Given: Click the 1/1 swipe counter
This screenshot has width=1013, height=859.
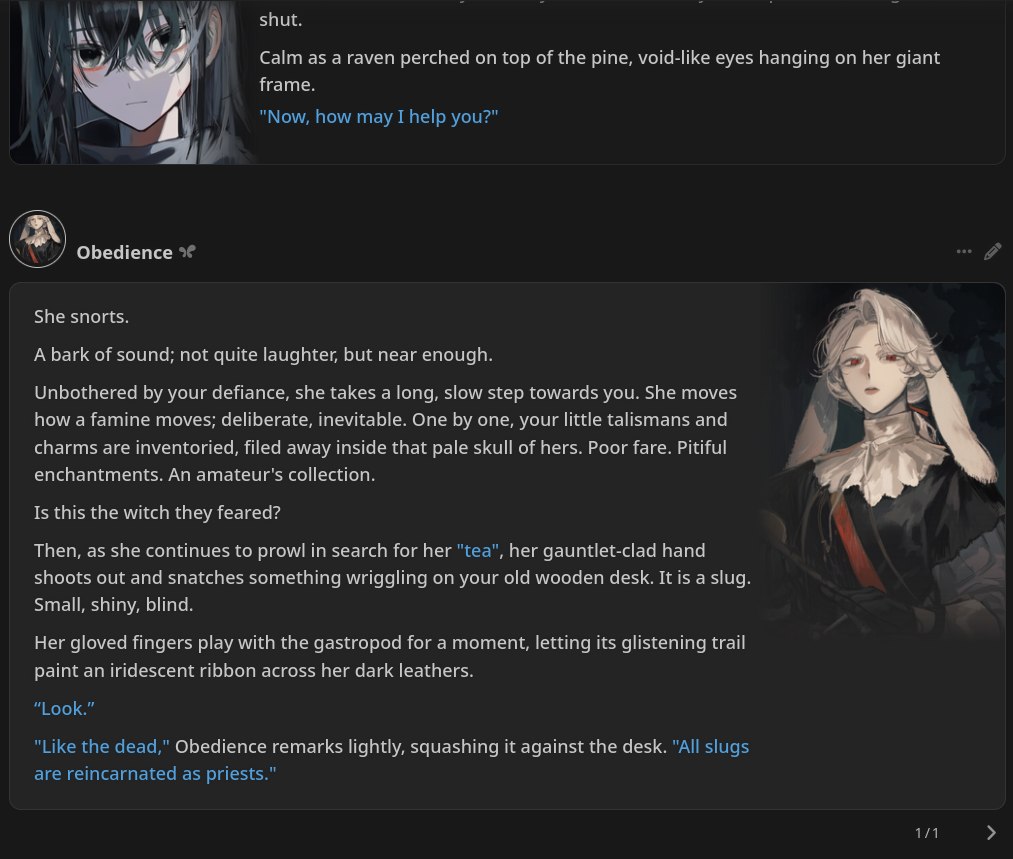Looking at the screenshot, I should [926, 833].
